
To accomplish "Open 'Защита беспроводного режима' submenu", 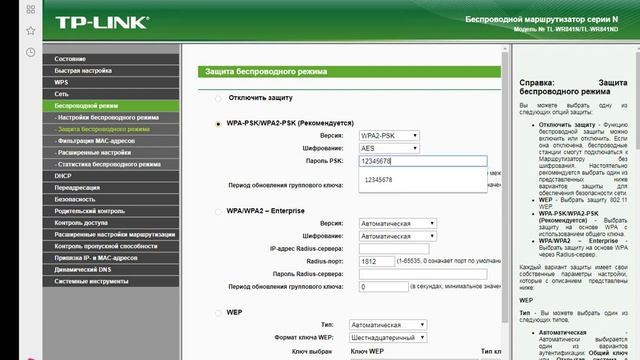I will pyautogui.click(x=111, y=129).
